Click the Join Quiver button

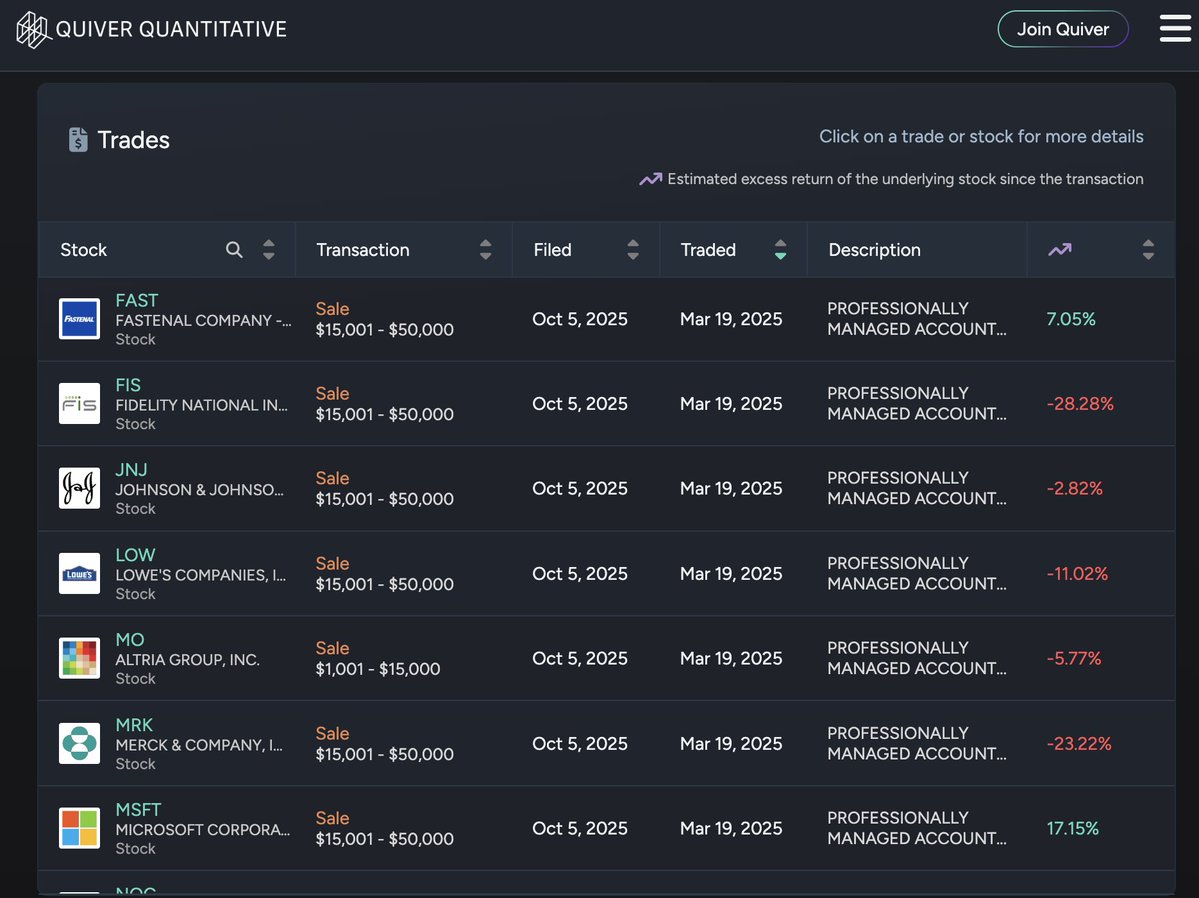(1063, 29)
